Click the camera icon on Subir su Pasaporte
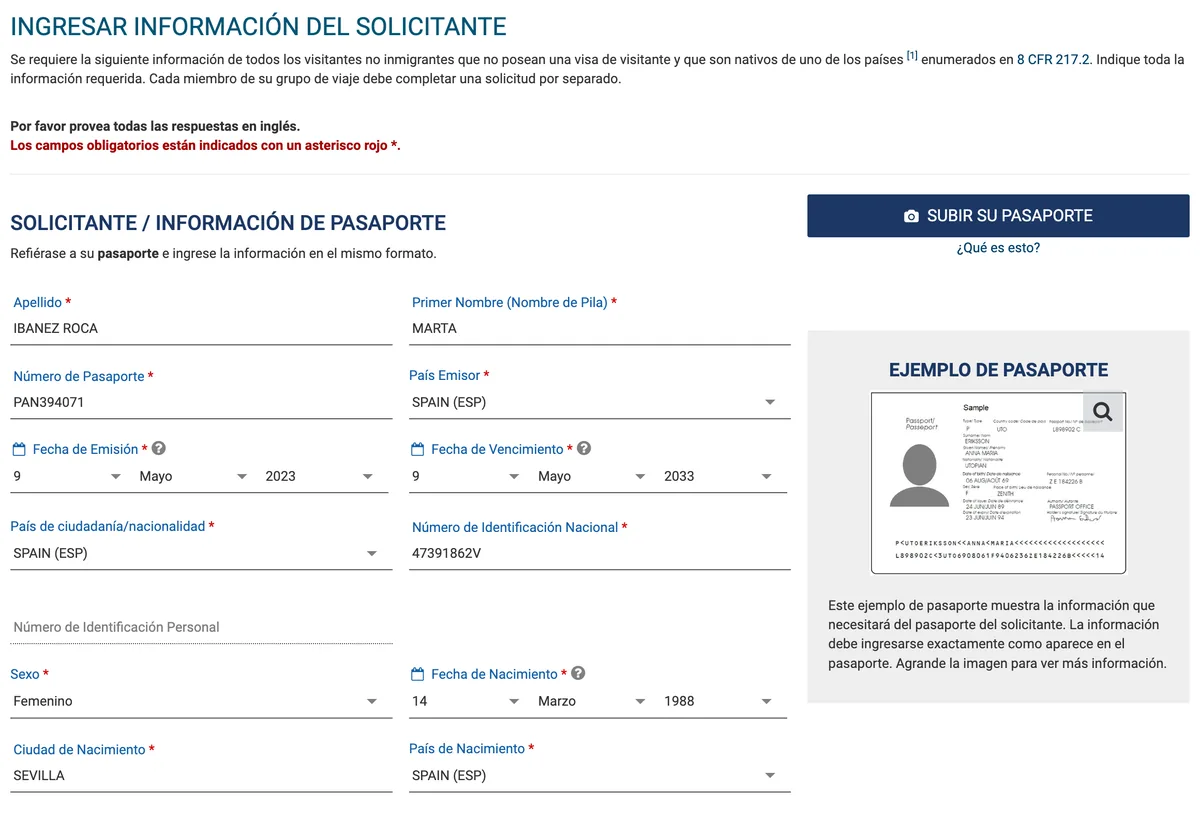This screenshot has width=1200, height=822. tap(911, 216)
